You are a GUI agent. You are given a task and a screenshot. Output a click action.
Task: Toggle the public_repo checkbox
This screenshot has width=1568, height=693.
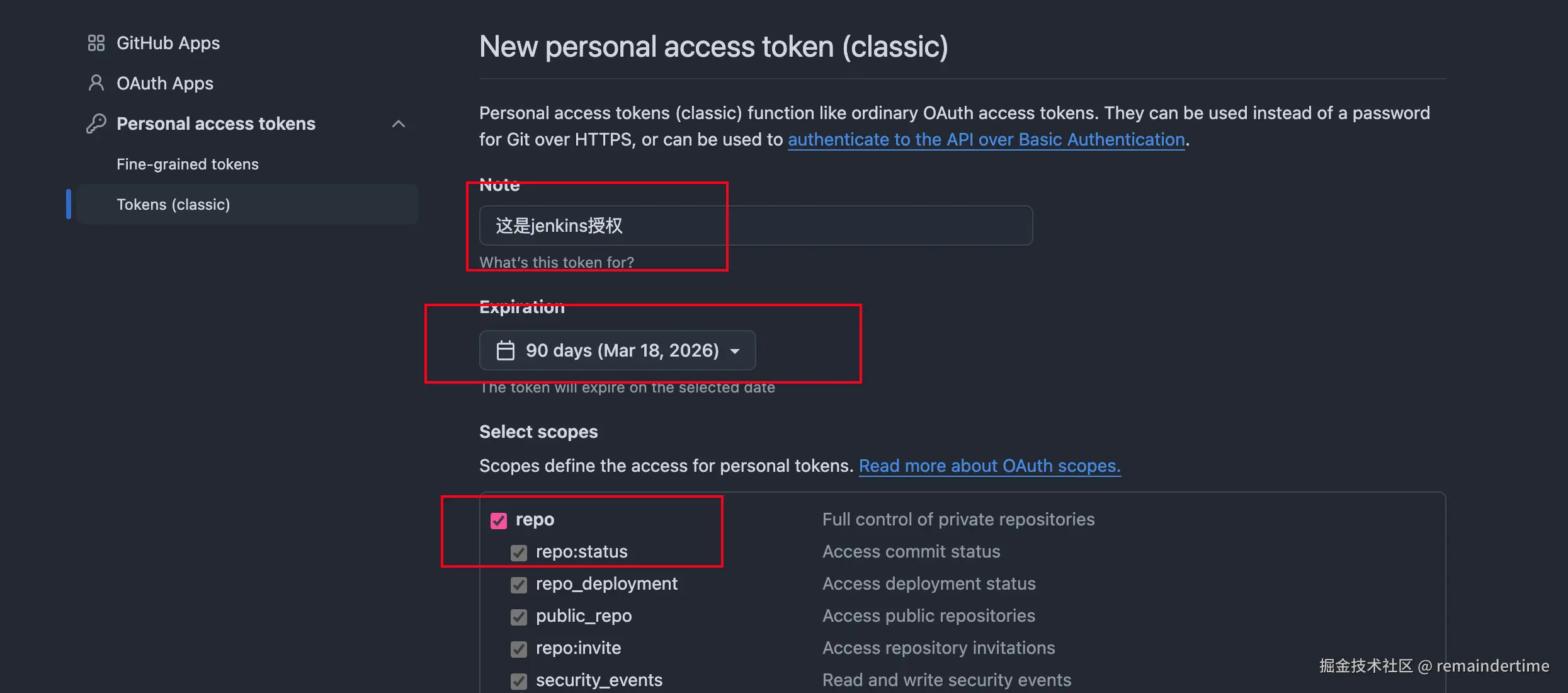[519, 617]
